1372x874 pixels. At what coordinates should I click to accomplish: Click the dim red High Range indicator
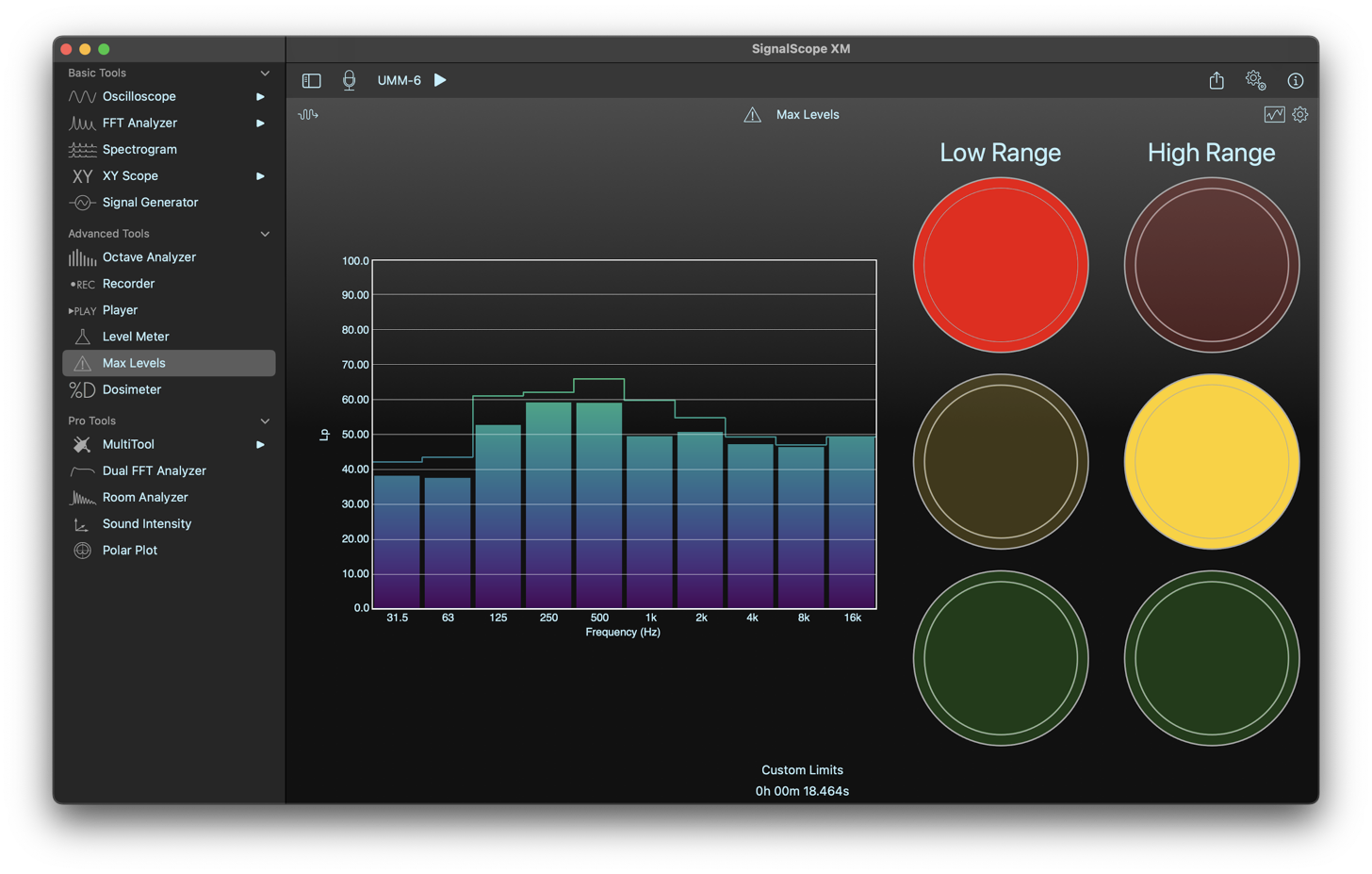click(1212, 265)
